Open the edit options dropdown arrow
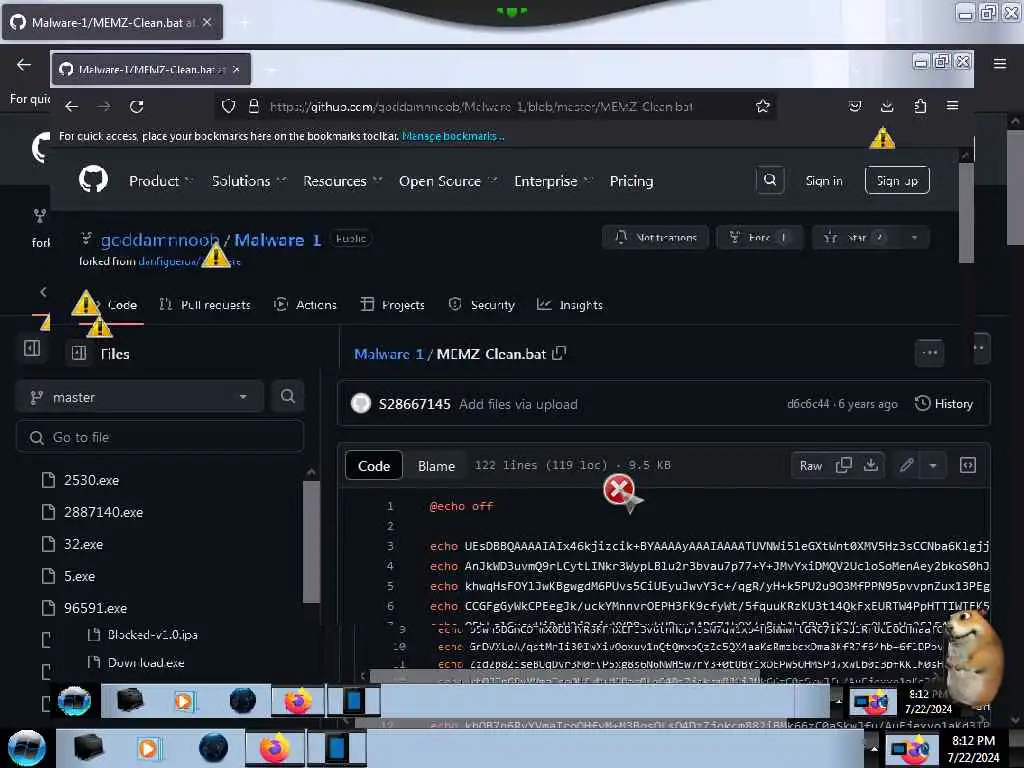Image resolution: width=1024 pixels, height=768 pixels. click(x=933, y=465)
